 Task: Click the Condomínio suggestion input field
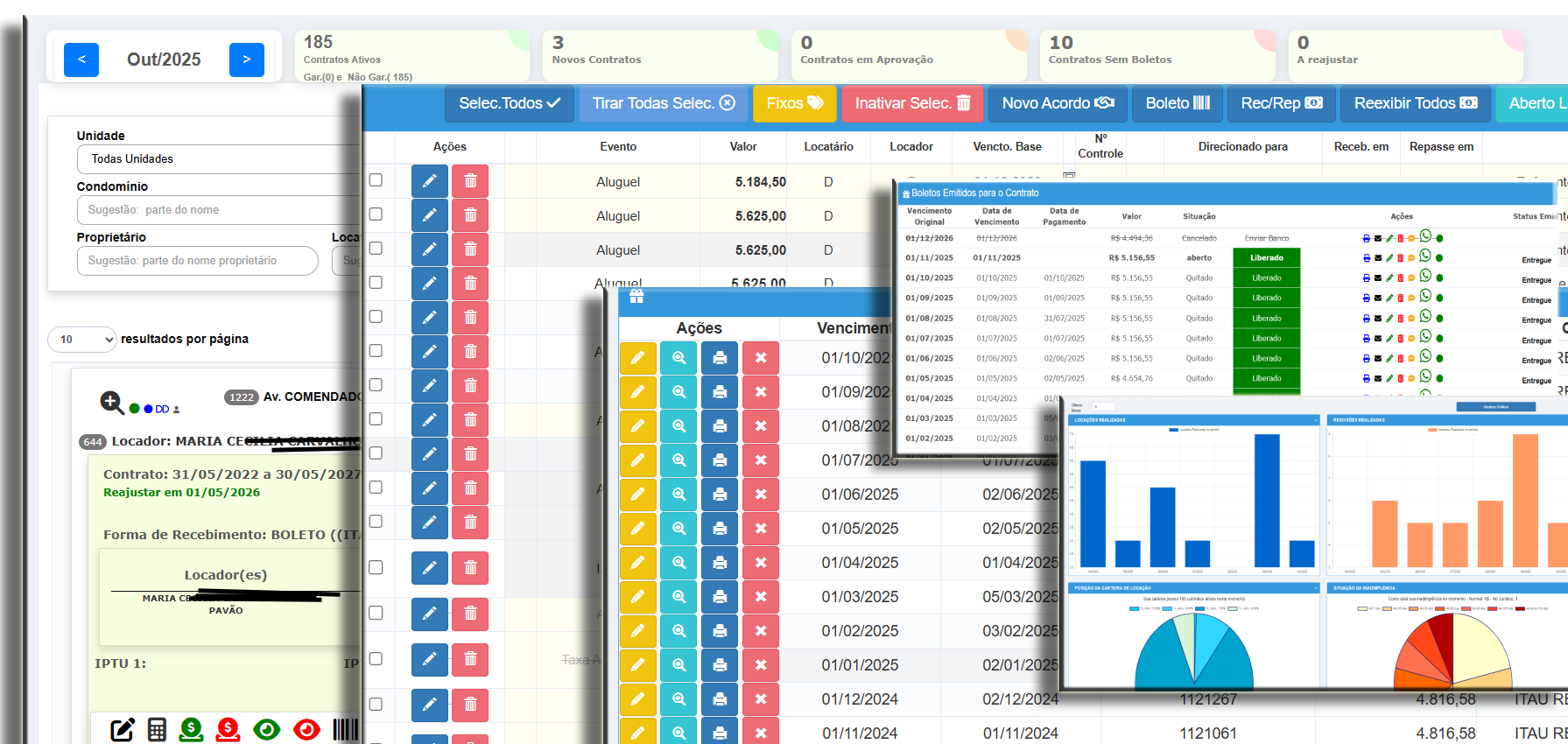click(219, 210)
